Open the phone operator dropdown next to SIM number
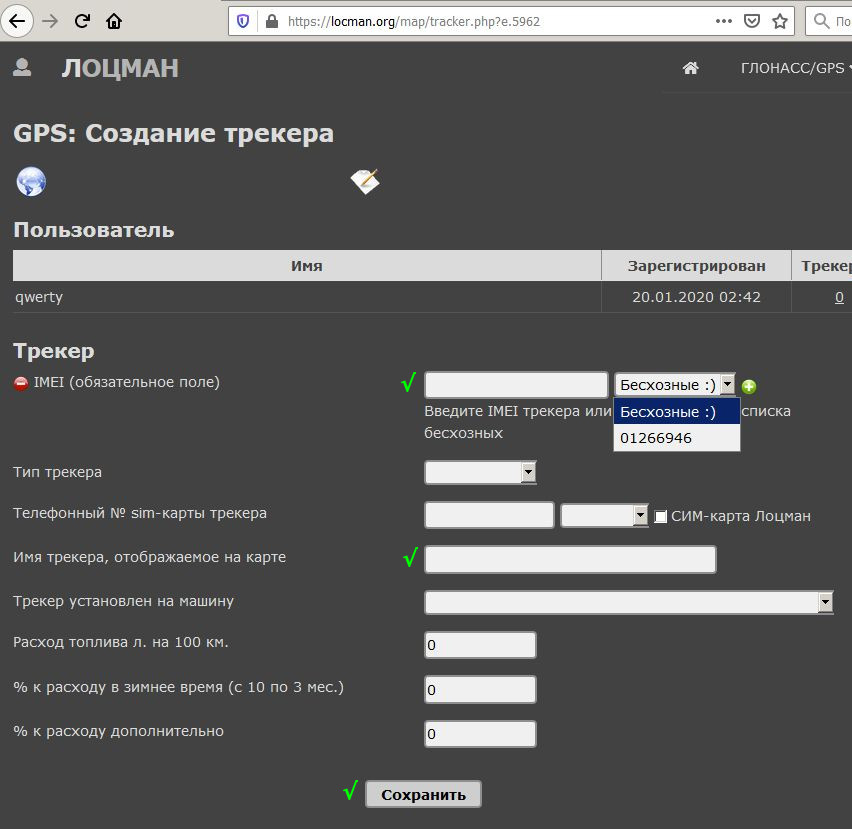The height and width of the screenshot is (829, 852). point(605,516)
